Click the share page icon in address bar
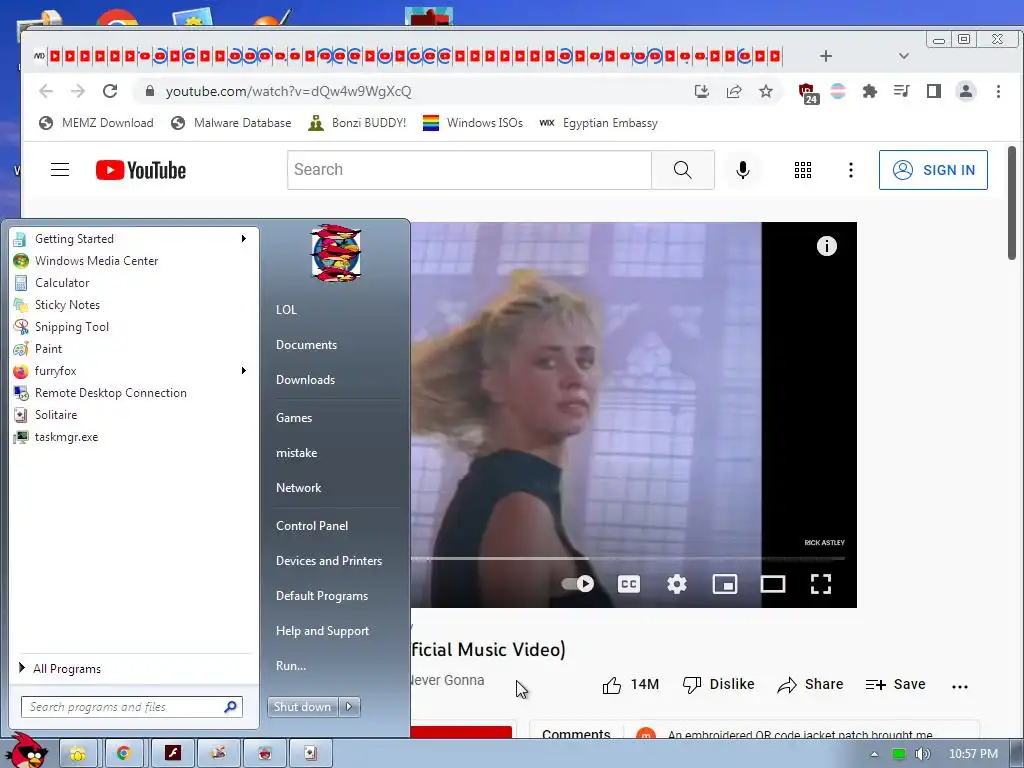Viewport: 1024px width, 768px height. click(x=734, y=91)
